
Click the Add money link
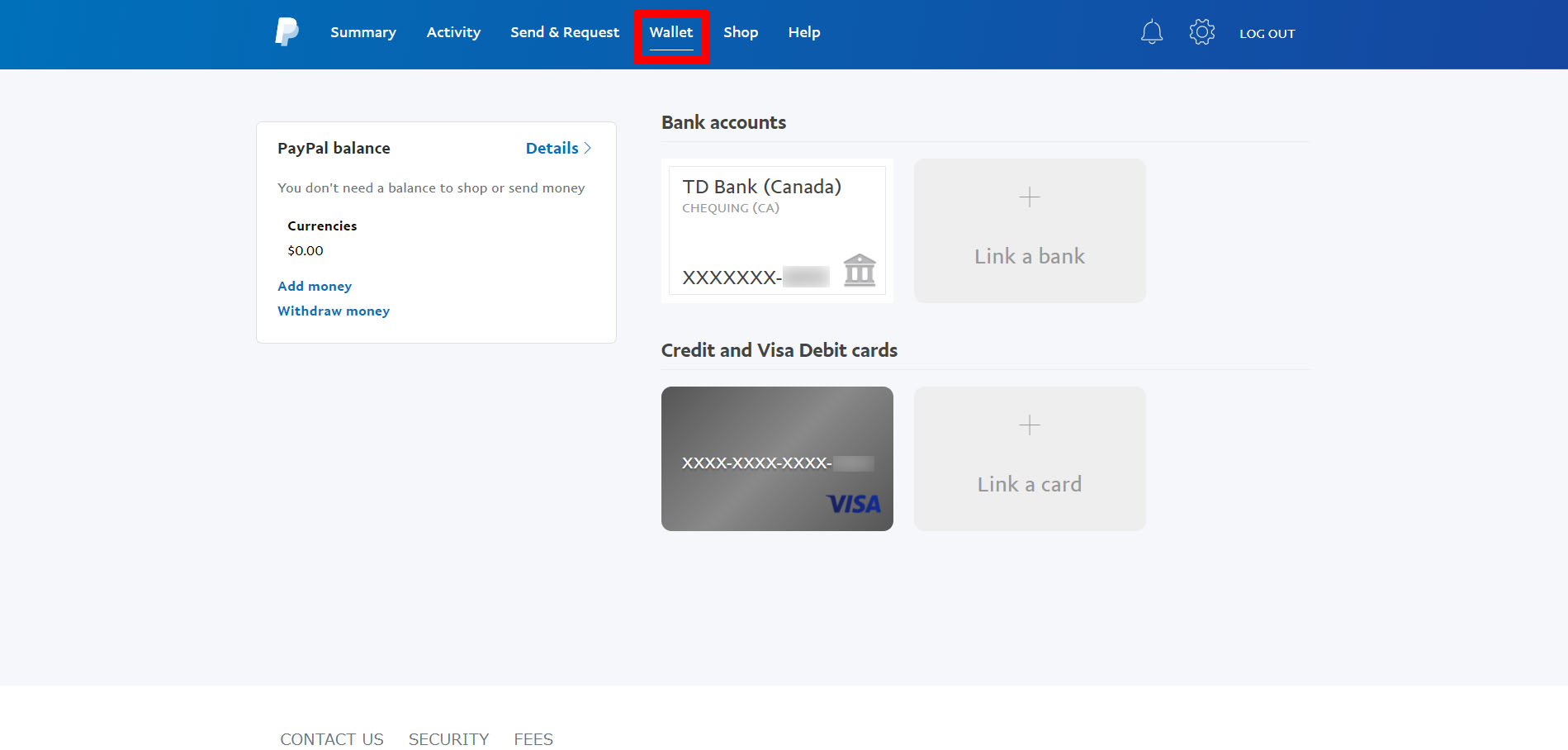[x=315, y=286]
